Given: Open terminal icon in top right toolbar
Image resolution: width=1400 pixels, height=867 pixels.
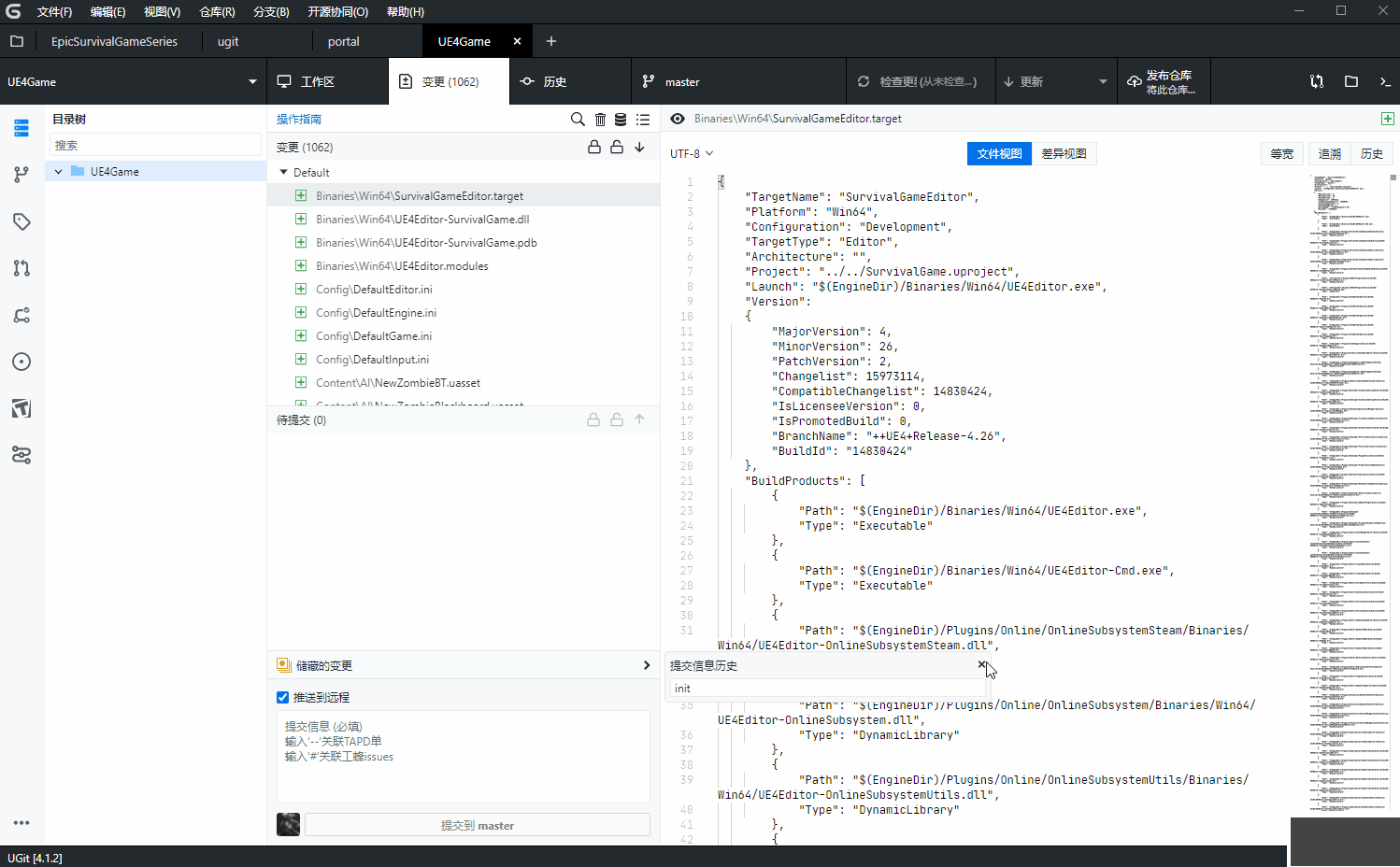Looking at the screenshot, I should pos(1385,82).
